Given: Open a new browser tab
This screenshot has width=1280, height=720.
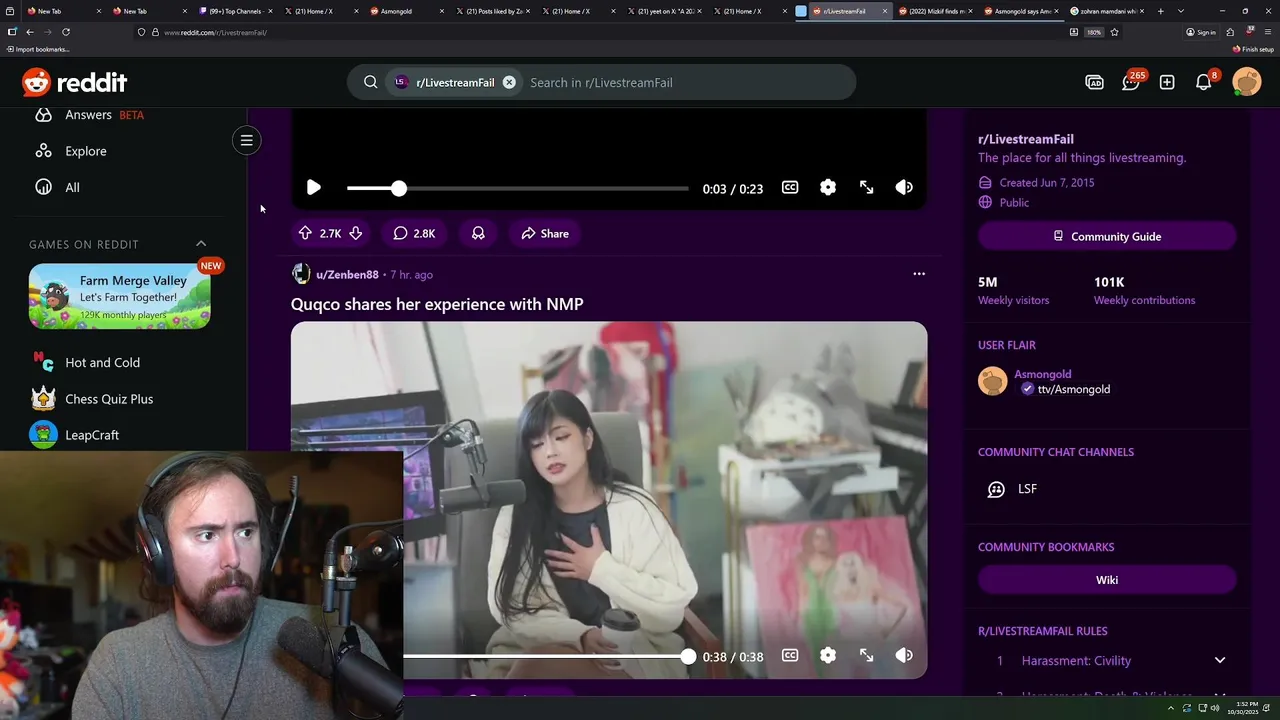Looking at the screenshot, I should coord(1160,11).
